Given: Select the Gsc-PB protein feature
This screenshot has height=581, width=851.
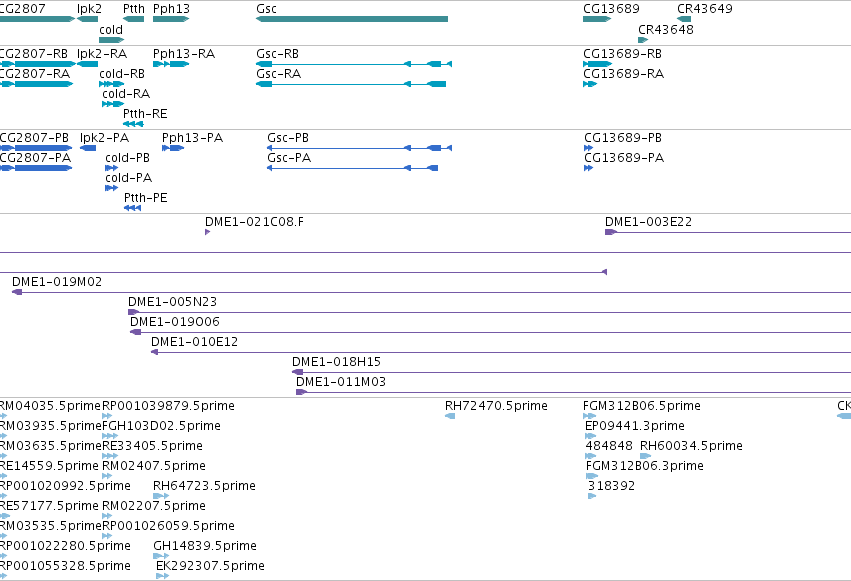Looking at the screenshot, I should pyautogui.click(x=359, y=148).
